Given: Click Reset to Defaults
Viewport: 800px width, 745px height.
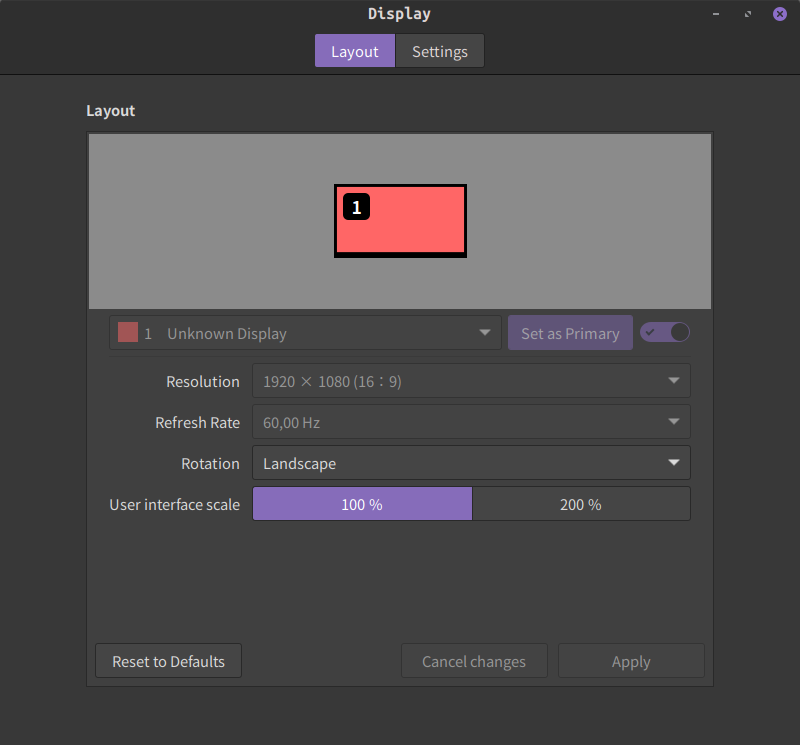Looking at the screenshot, I should coord(168,661).
